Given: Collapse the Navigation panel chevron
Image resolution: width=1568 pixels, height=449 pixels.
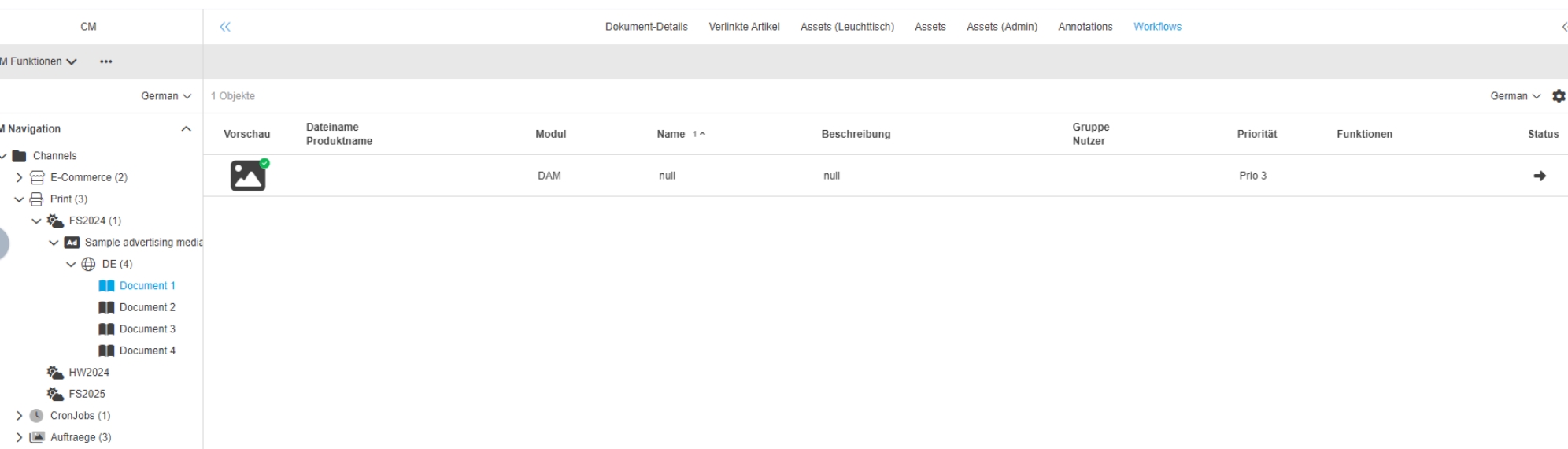Looking at the screenshot, I should click(186, 129).
